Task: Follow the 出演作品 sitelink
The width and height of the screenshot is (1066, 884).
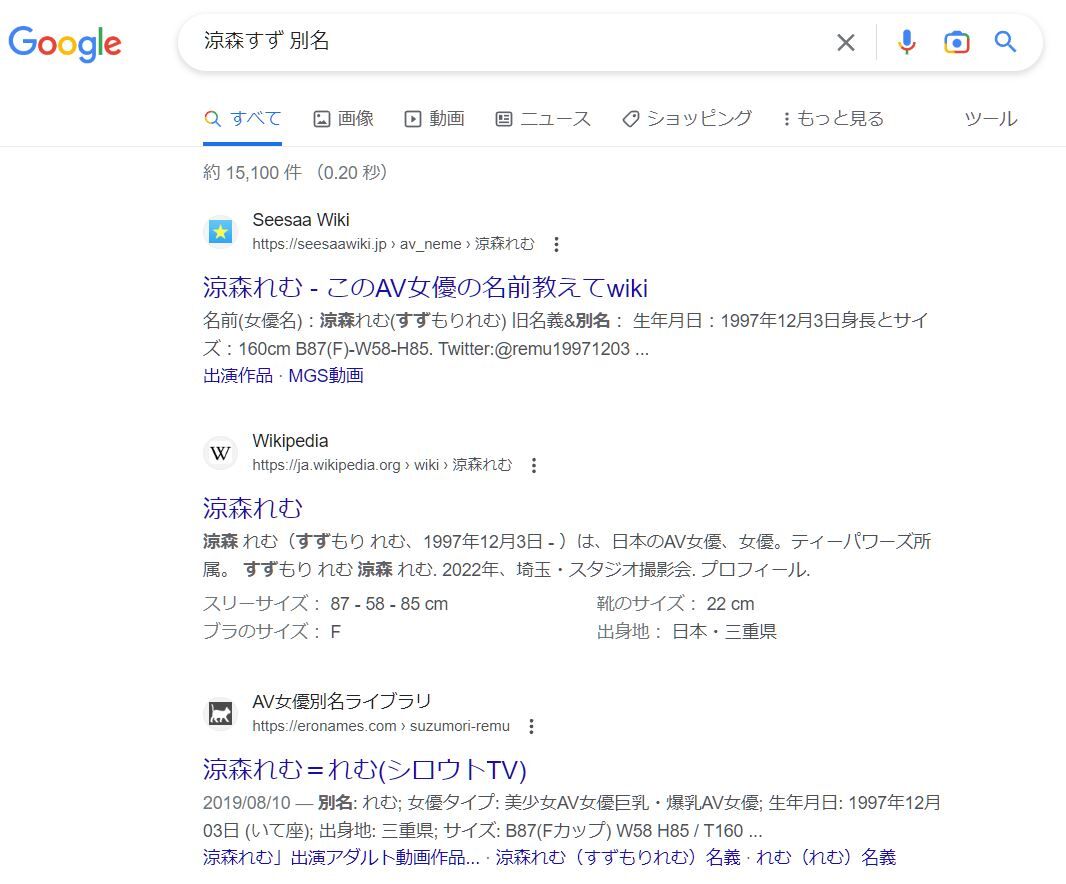Action: tap(238, 375)
